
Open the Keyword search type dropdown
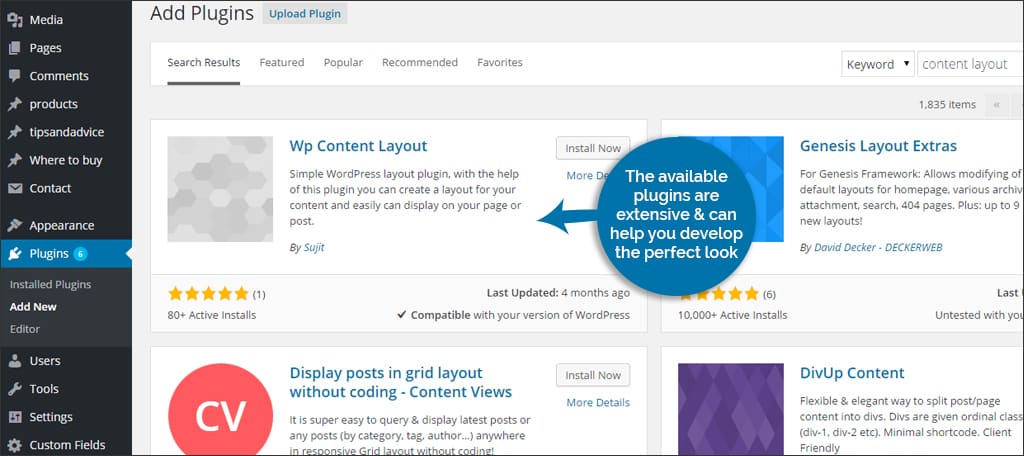tap(878, 64)
